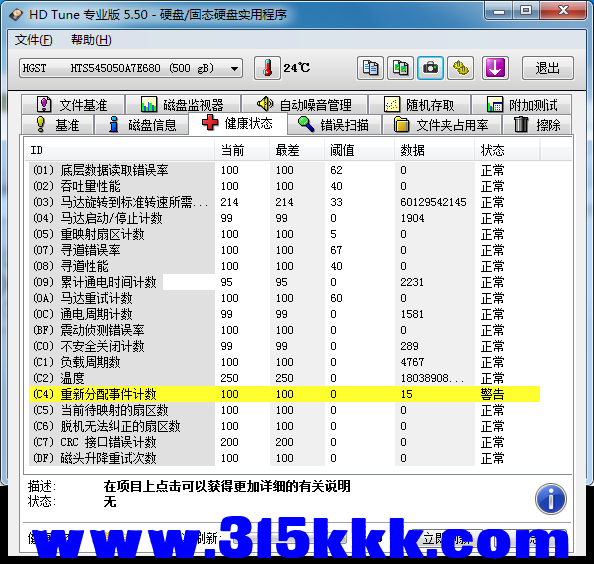Open the temperature thermometer icon
Image resolution: width=594 pixels, height=564 pixels.
pos(267,68)
